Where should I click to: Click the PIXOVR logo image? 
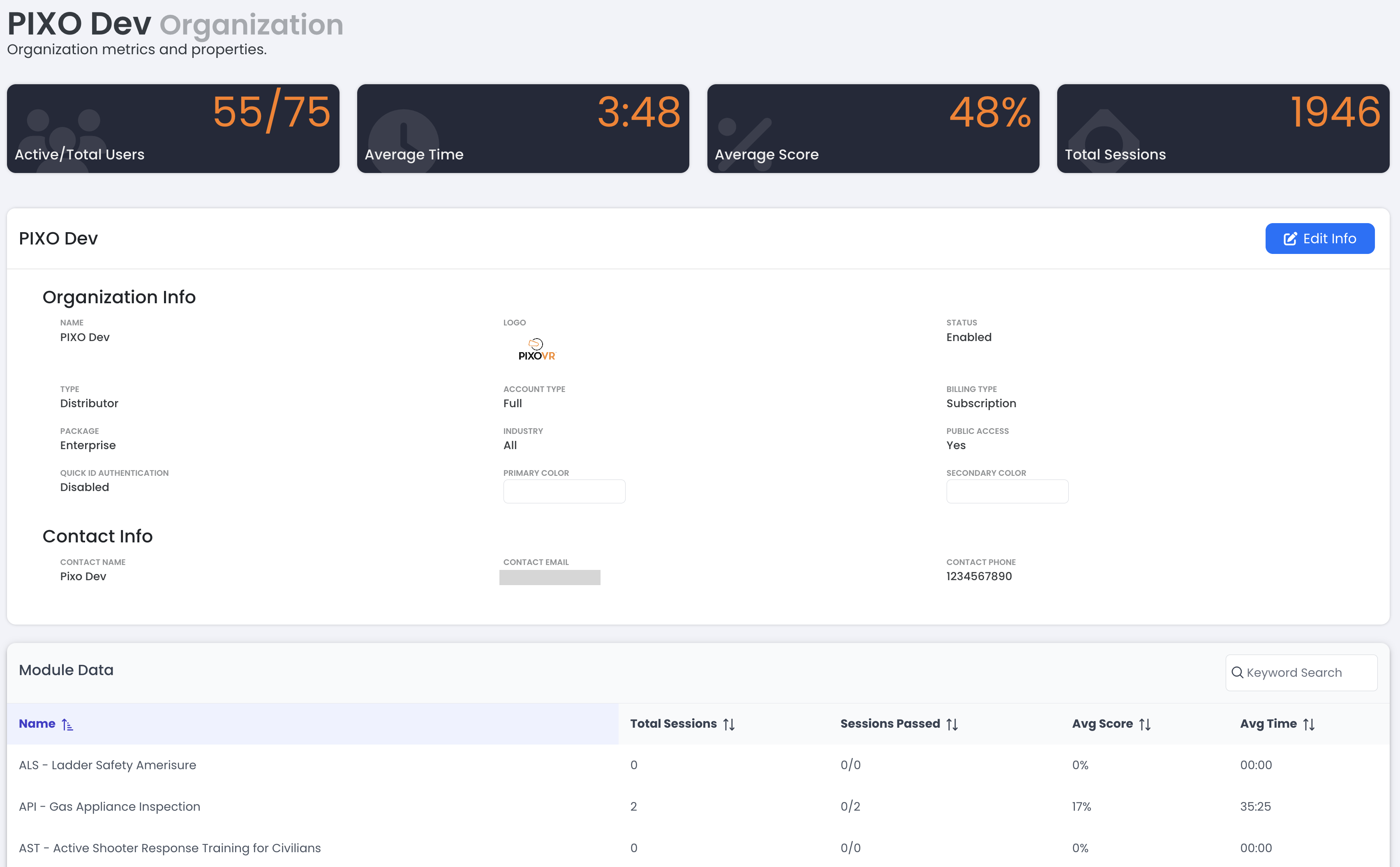[x=536, y=349]
